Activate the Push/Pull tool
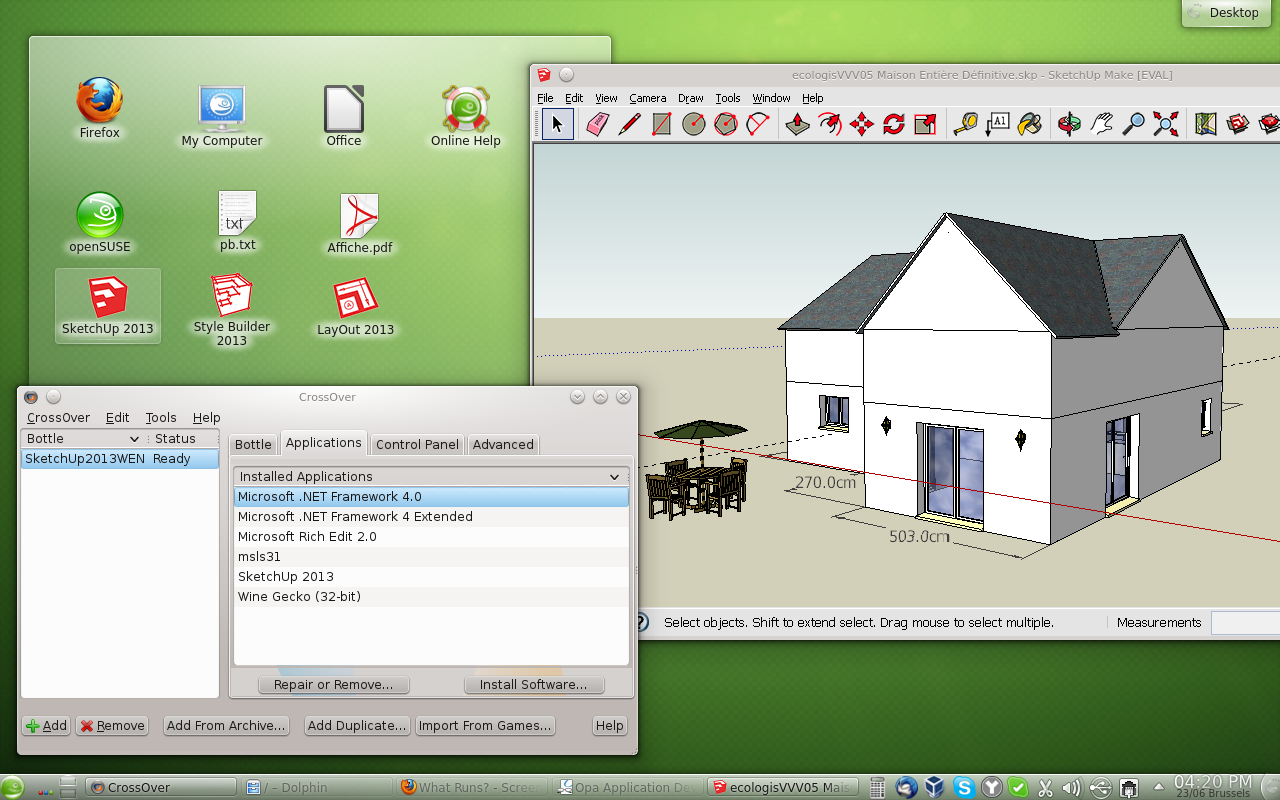The height and width of the screenshot is (800, 1280). (x=796, y=124)
